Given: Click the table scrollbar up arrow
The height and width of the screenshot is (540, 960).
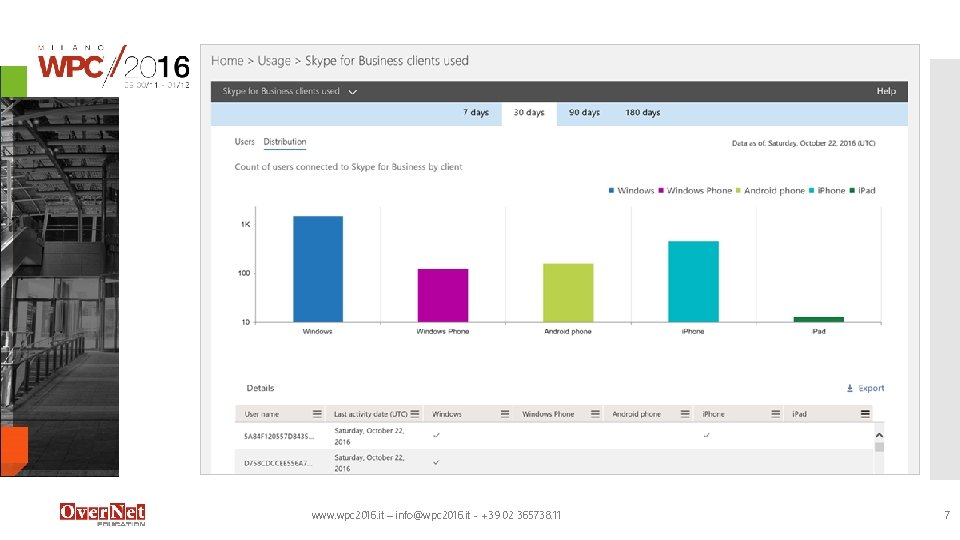Looking at the screenshot, I should 879,435.
